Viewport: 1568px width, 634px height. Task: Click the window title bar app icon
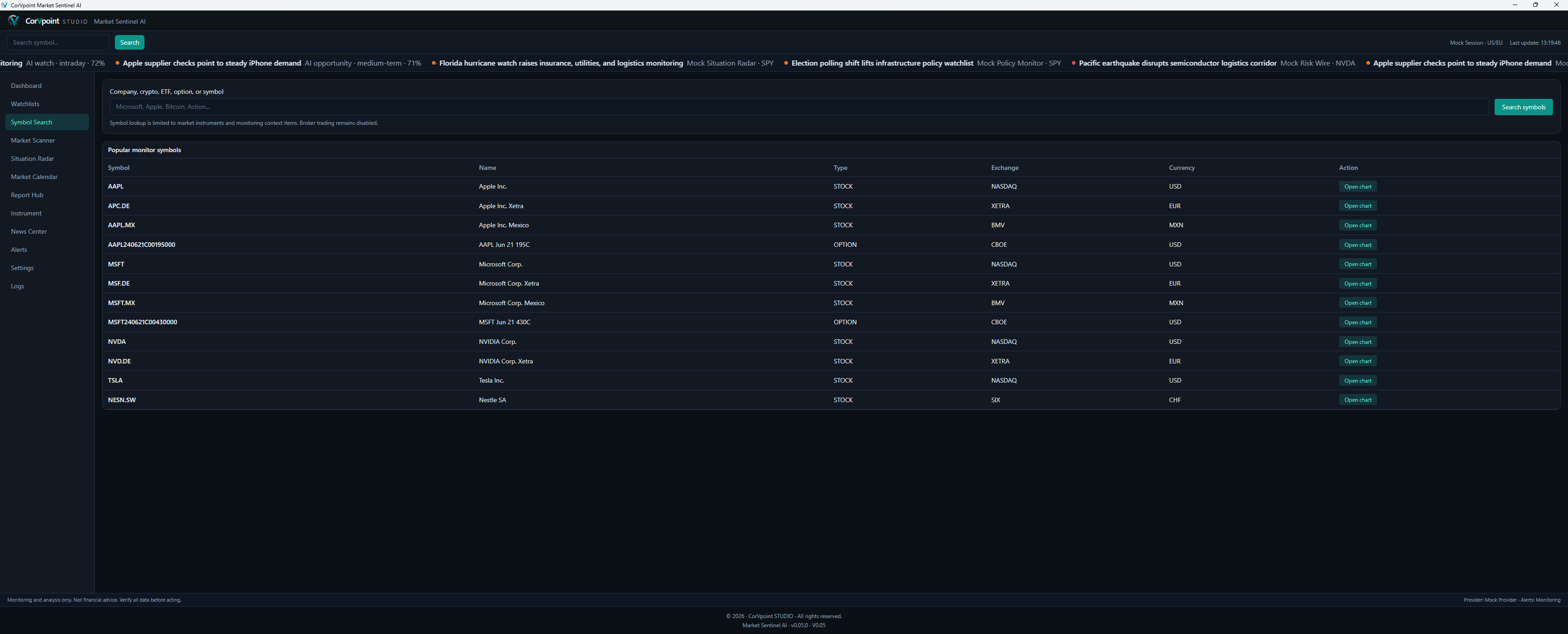(5, 5)
